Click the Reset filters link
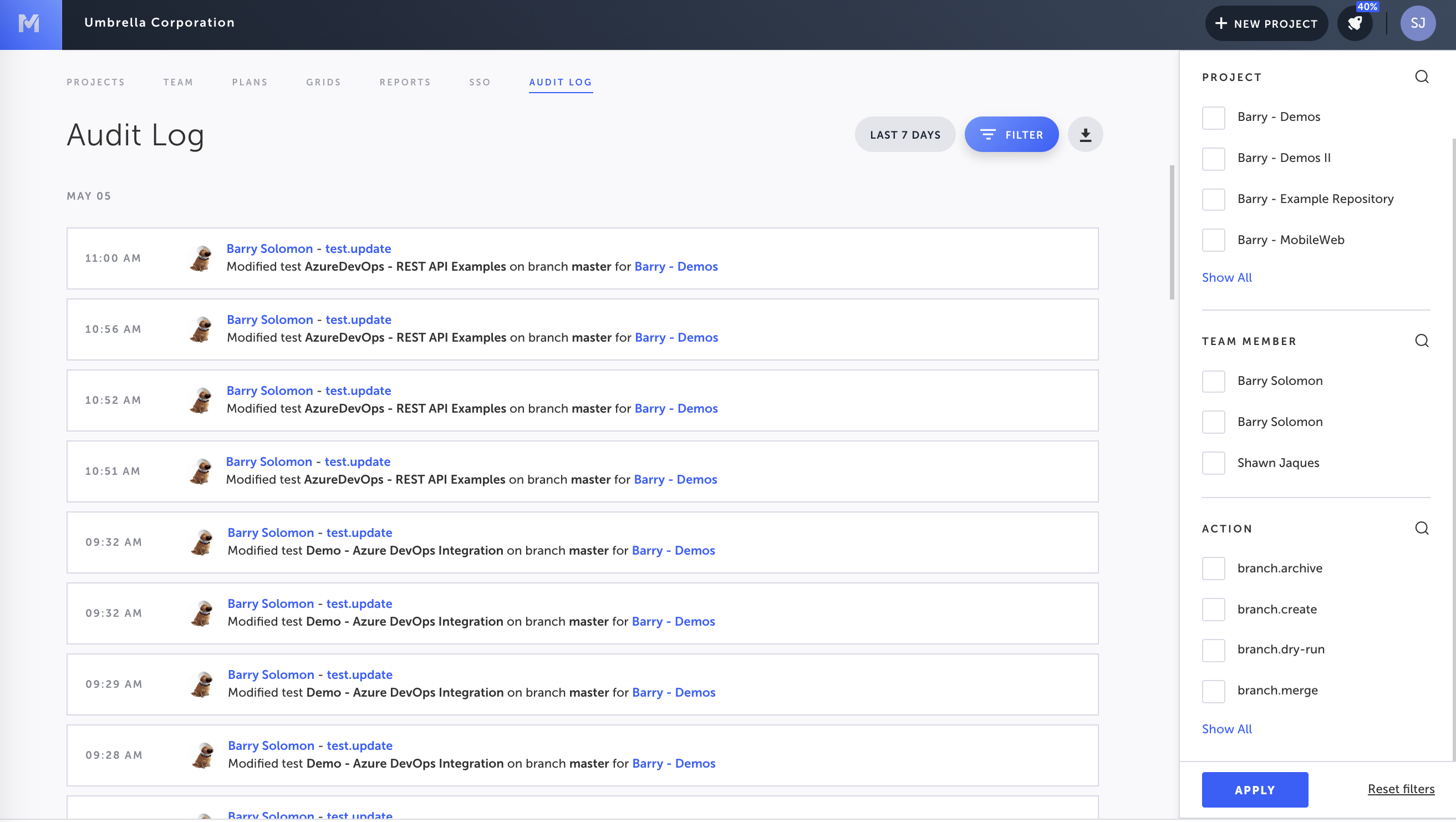The image size is (1456, 822). pos(1400,789)
